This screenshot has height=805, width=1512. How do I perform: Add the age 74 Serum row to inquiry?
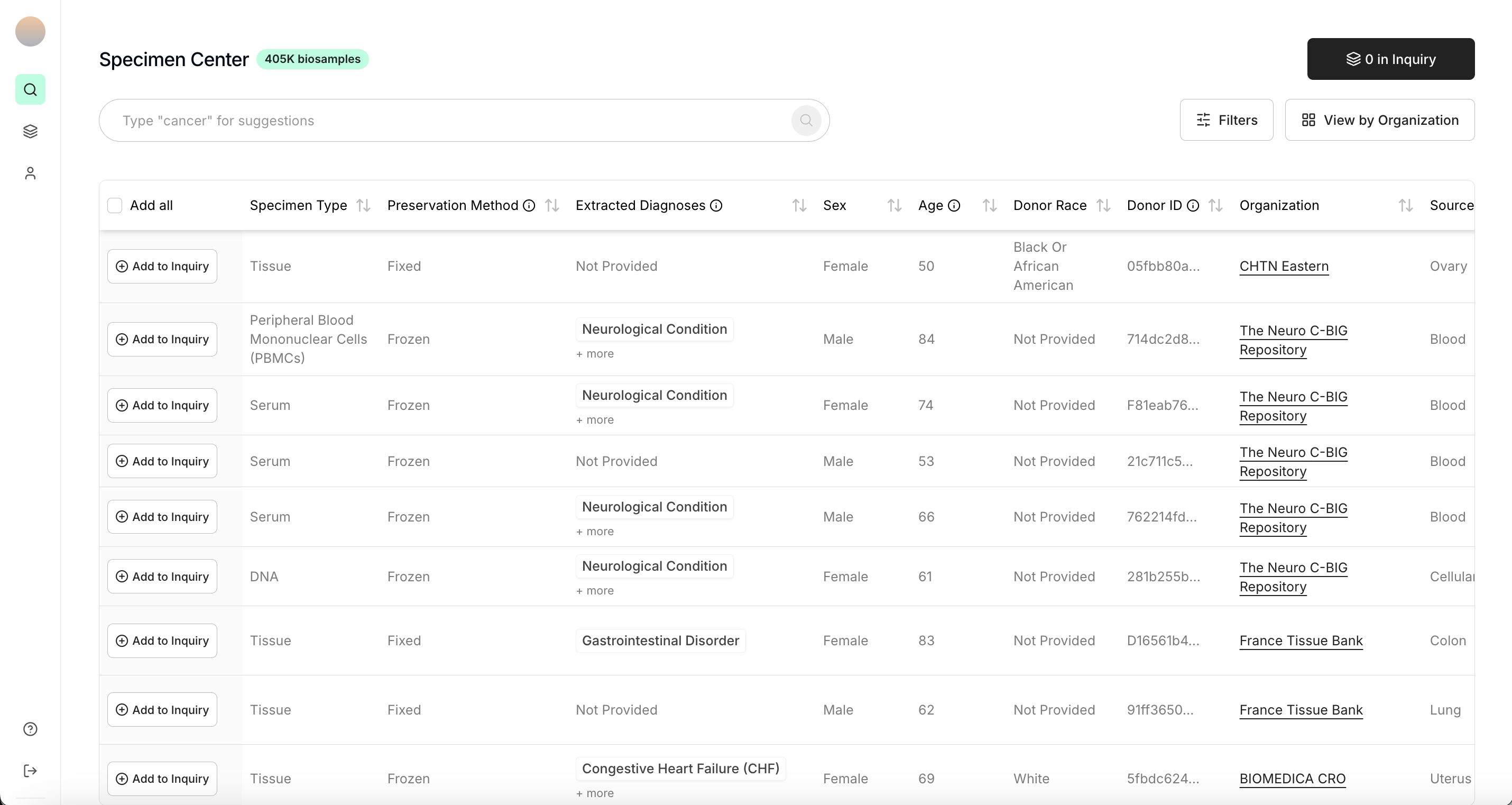(162, 406)
